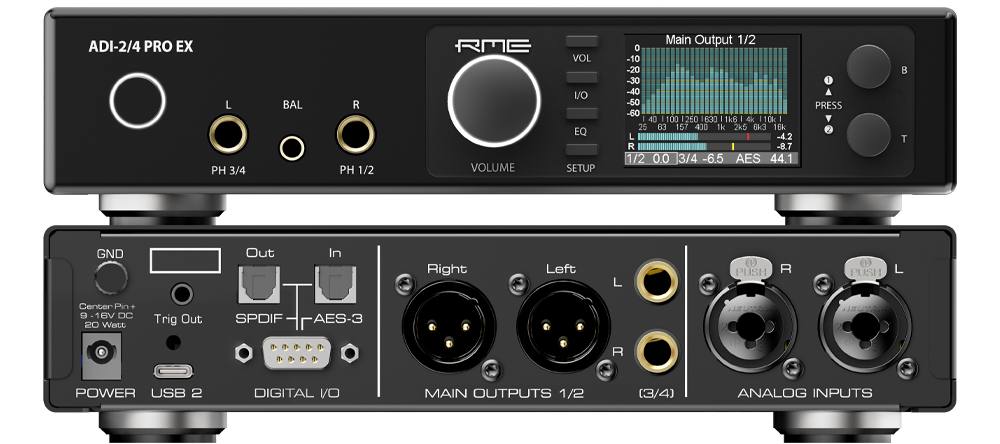Click the SPDIF label
This screenshot has height=444, width=1000.
point(260,318)
